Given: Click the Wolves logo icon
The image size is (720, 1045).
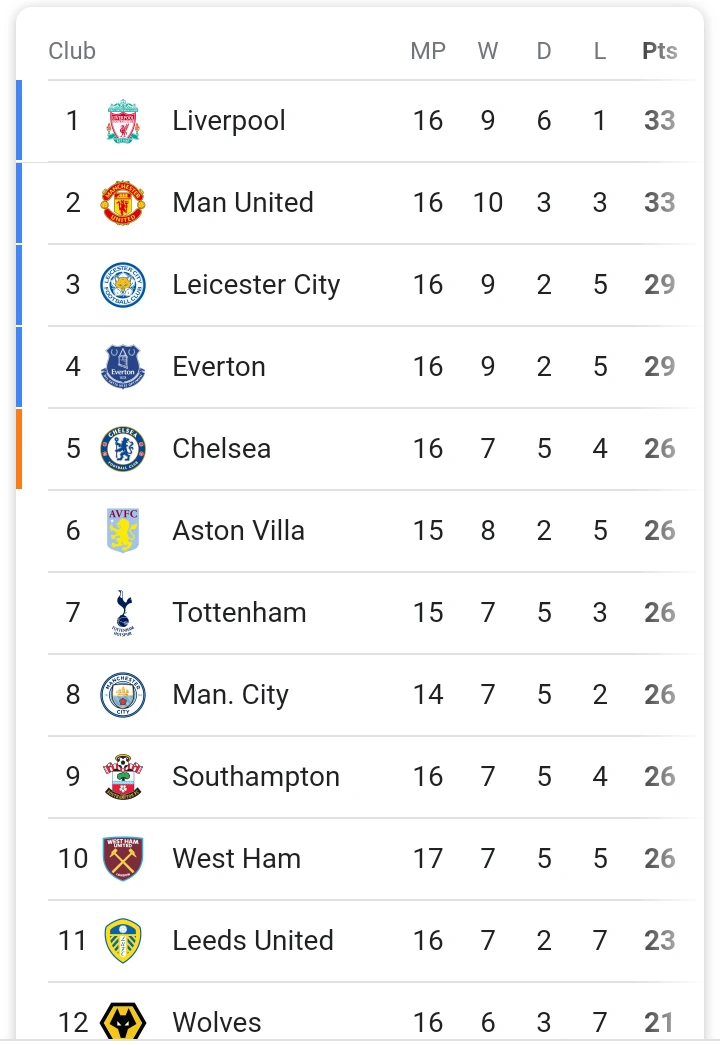Looking at the screenshot, I should (x=123, y=1022).
